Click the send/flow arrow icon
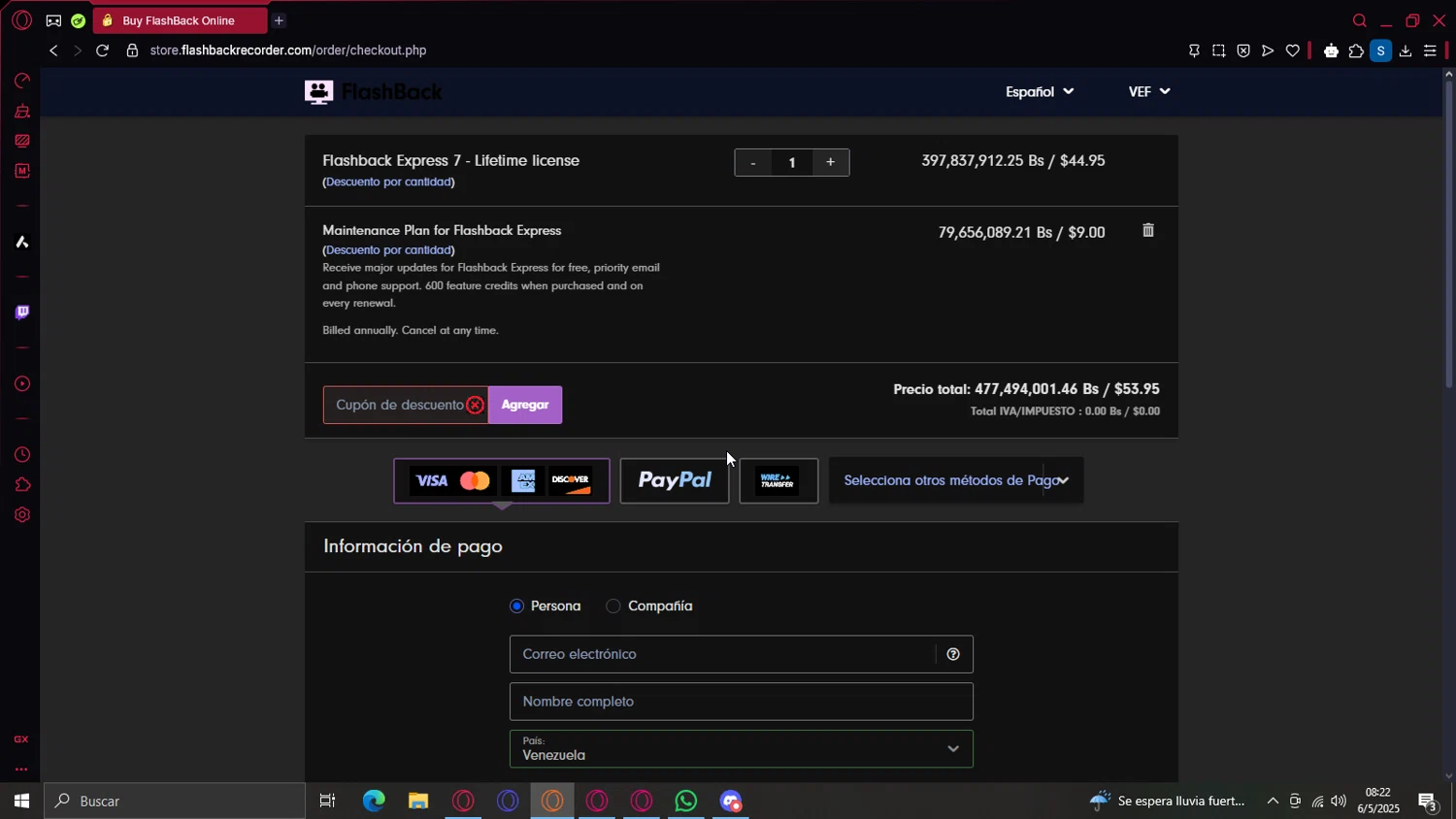This screenshot has width=1456, height=819. tap(1268, 50)
